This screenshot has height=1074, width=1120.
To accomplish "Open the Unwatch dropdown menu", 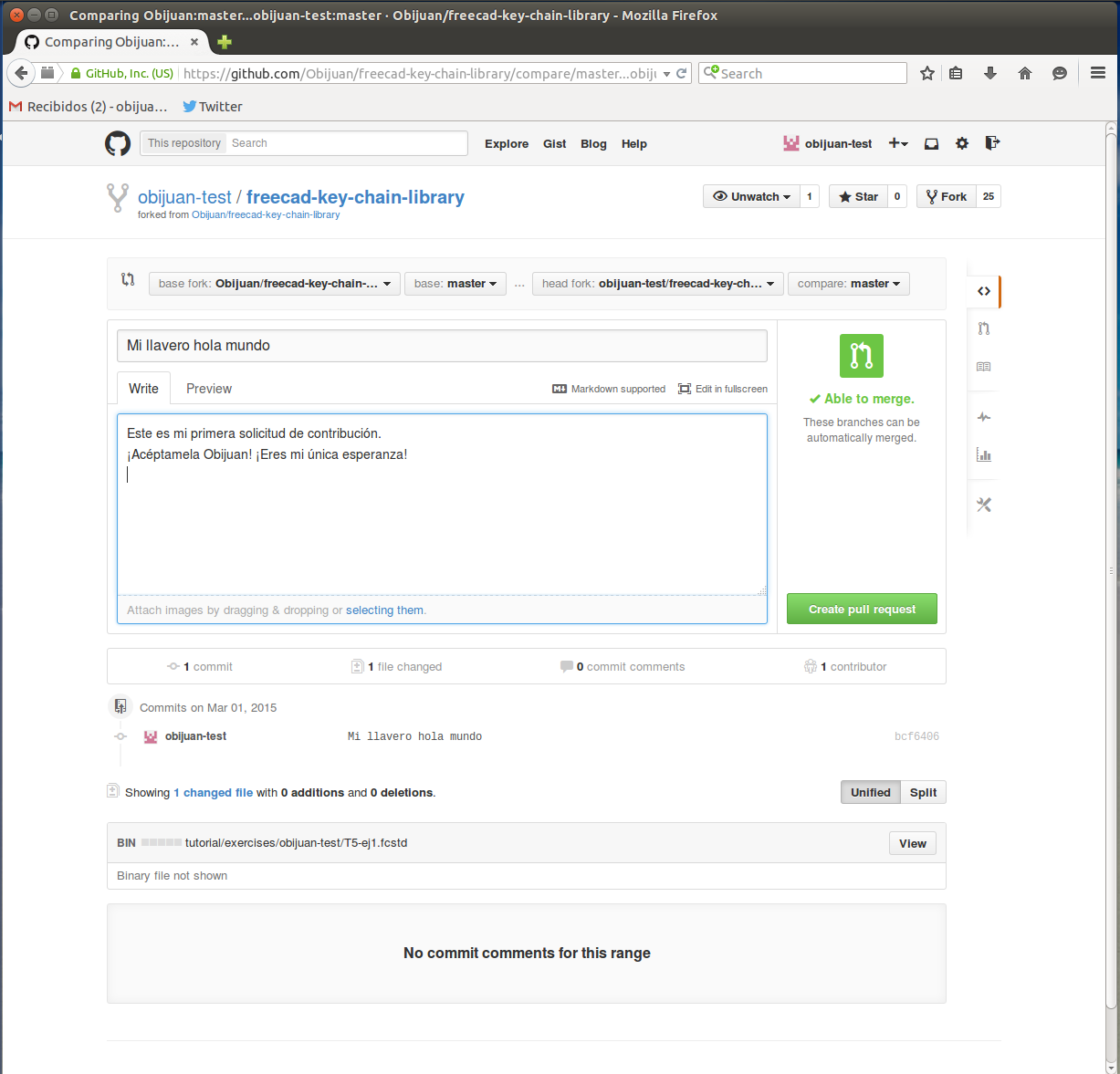I will tap(751, 196).
